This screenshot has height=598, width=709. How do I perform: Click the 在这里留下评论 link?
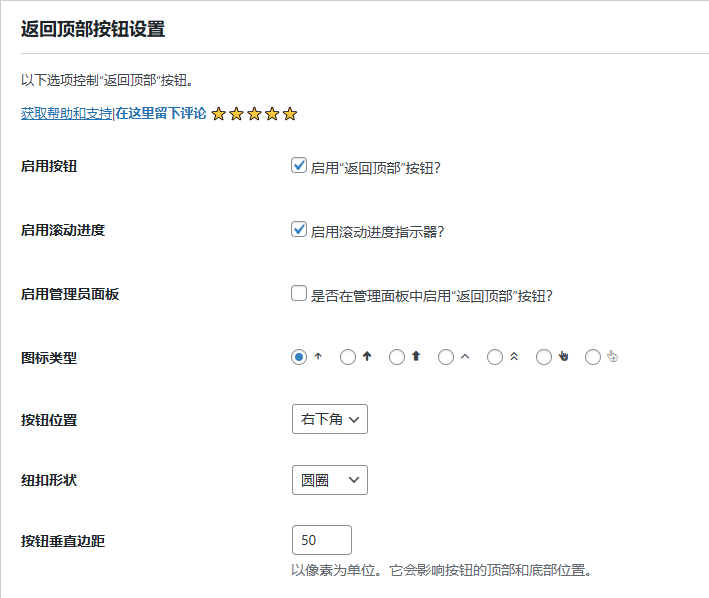[x=160, y=114]
